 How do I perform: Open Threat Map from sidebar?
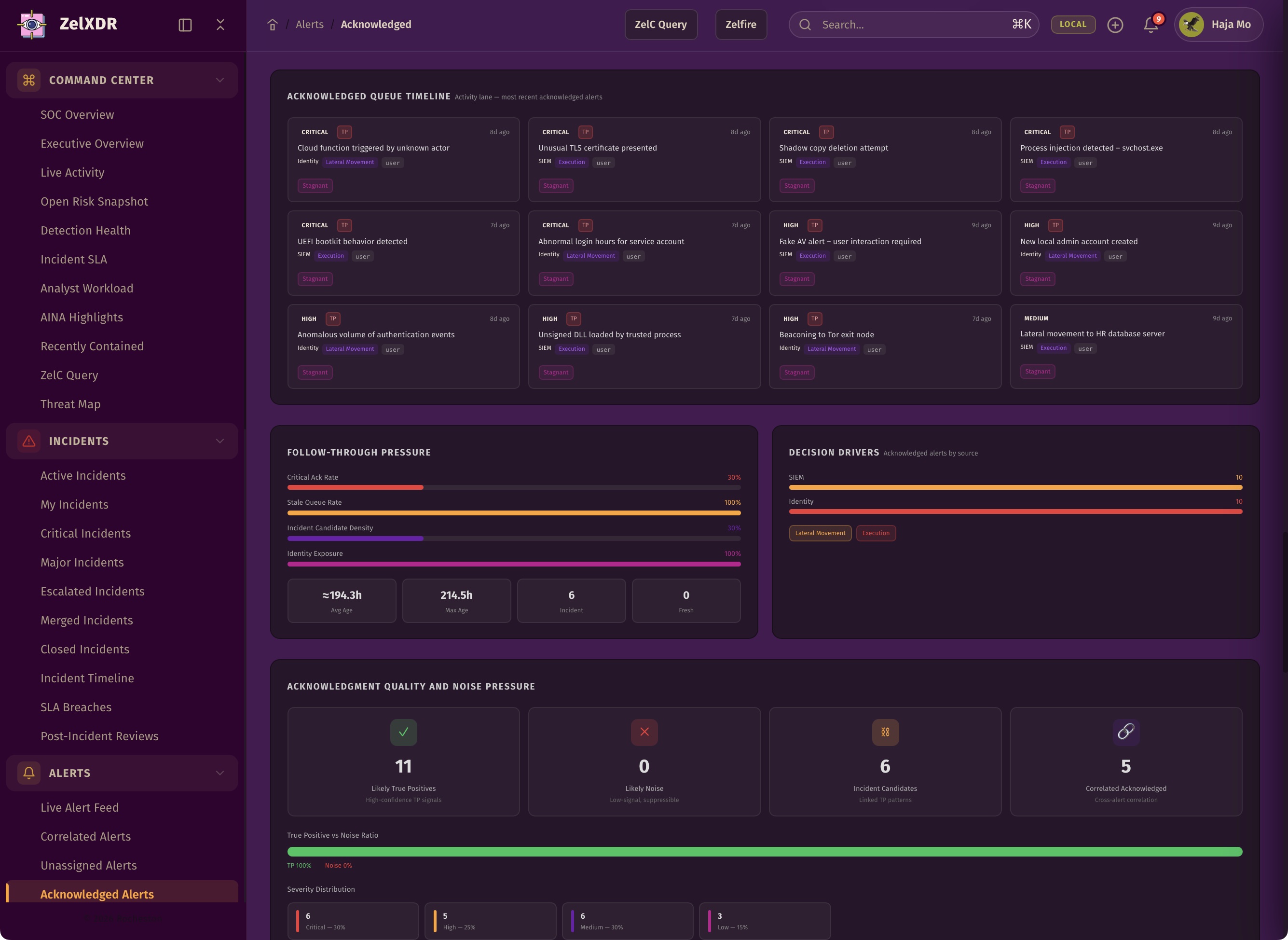(70, 404)
